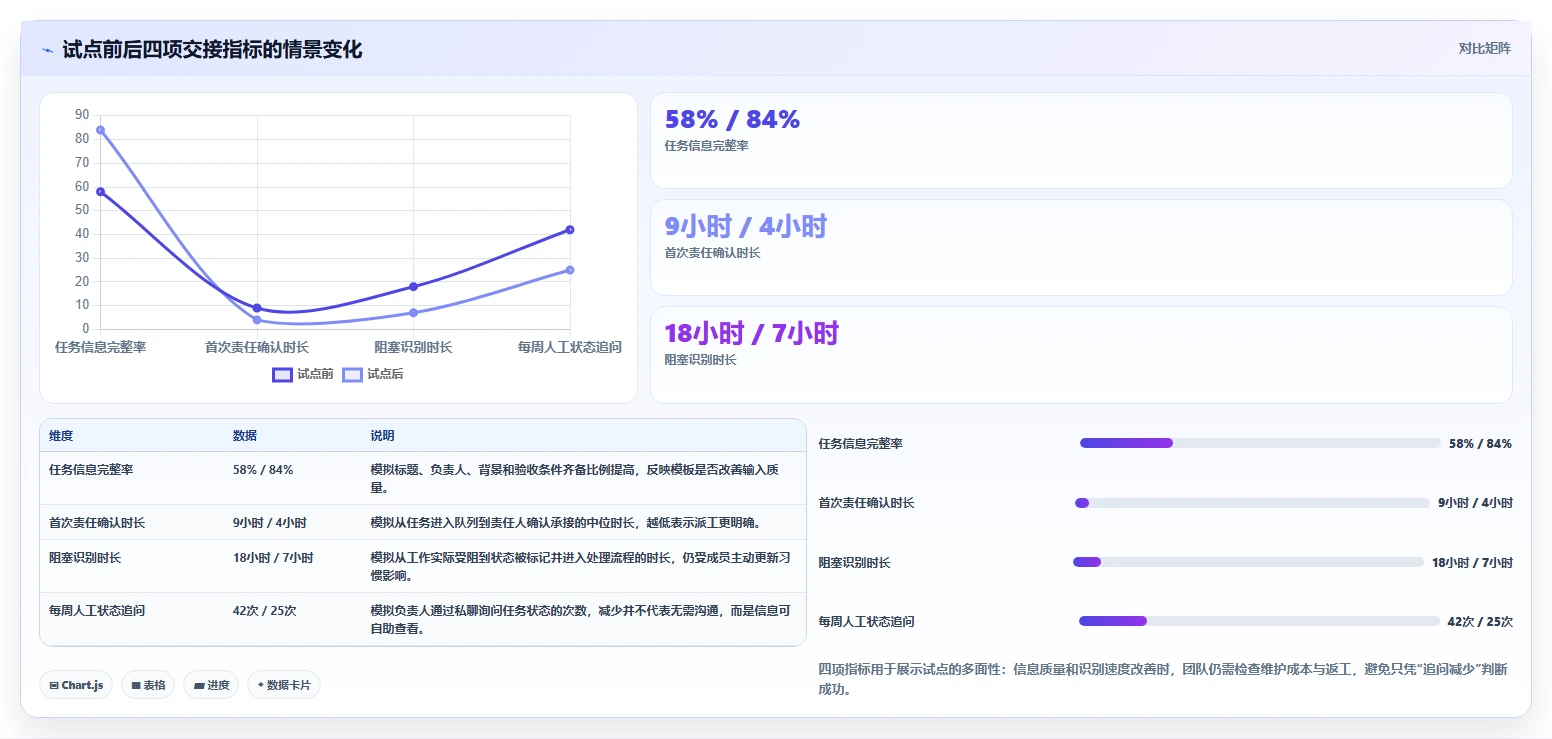Click the 试点后 point at 阻塞识别时长
Screen dimensions: 1552x739
pos(413,313)
